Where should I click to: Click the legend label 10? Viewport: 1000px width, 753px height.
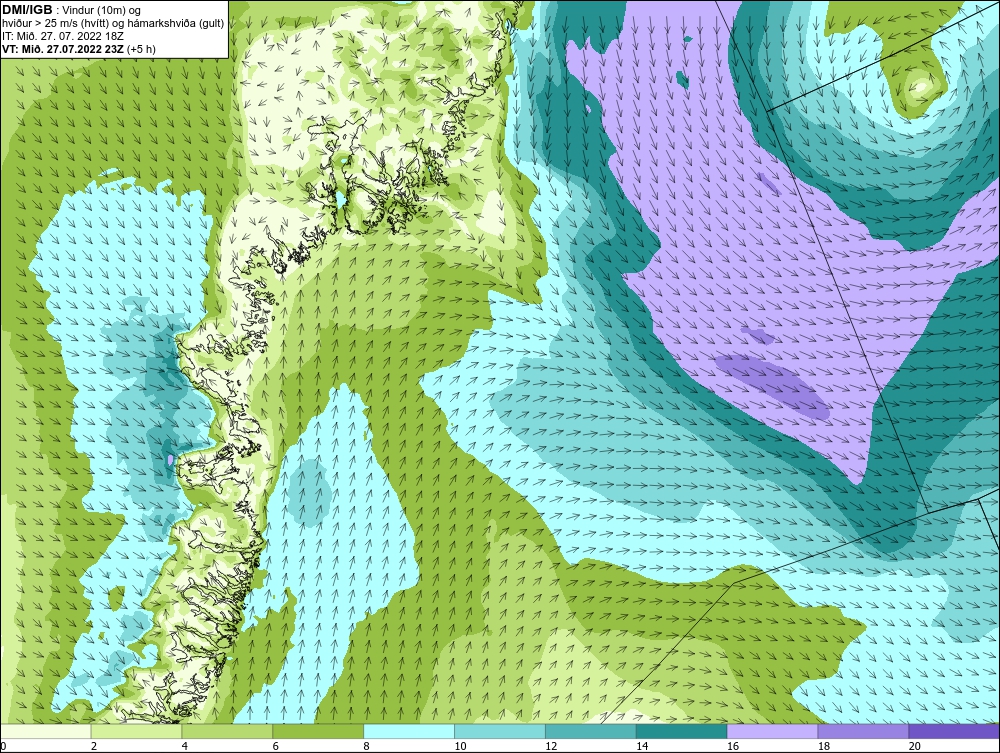[460, 746]
